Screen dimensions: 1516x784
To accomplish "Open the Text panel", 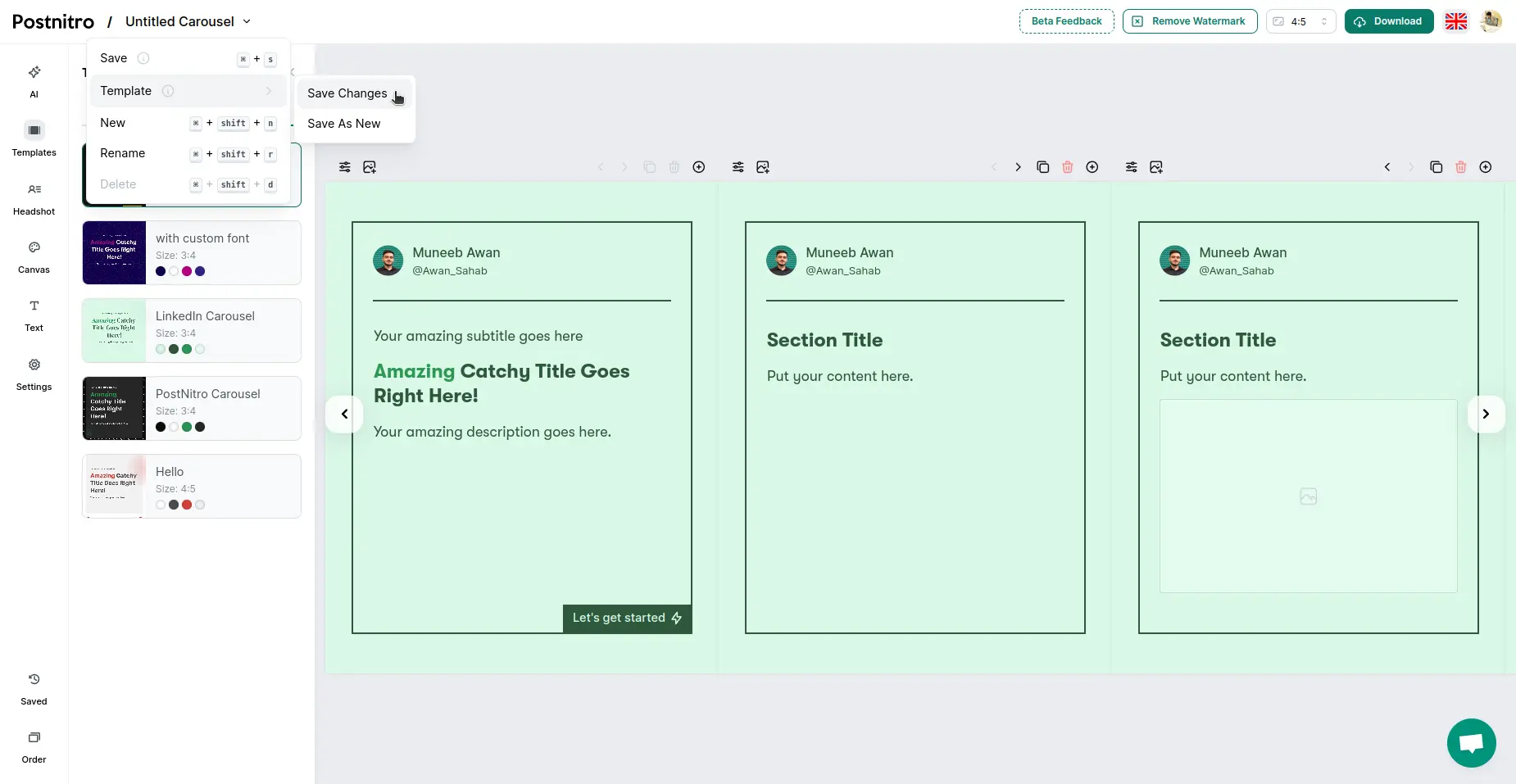I will tap(34, 315).
